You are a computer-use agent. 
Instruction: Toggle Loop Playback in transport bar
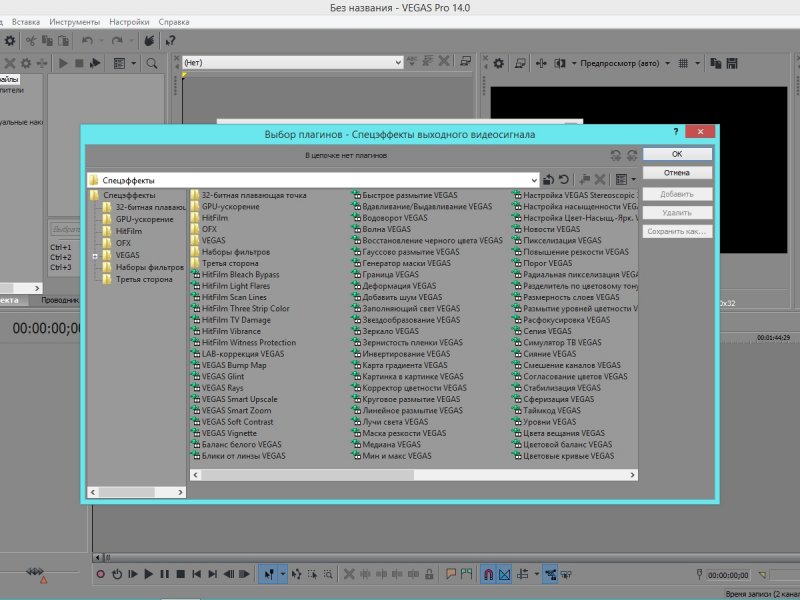pyautogui.click(x=117, y=574)
